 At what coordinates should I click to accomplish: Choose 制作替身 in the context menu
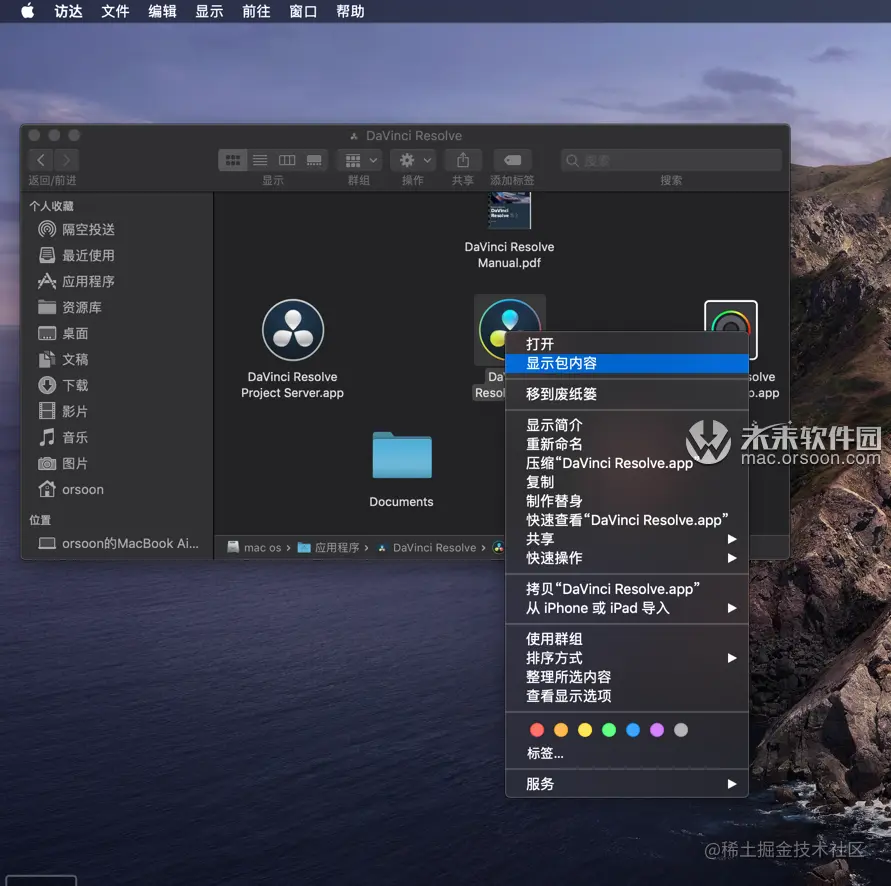tap(627, 501)
